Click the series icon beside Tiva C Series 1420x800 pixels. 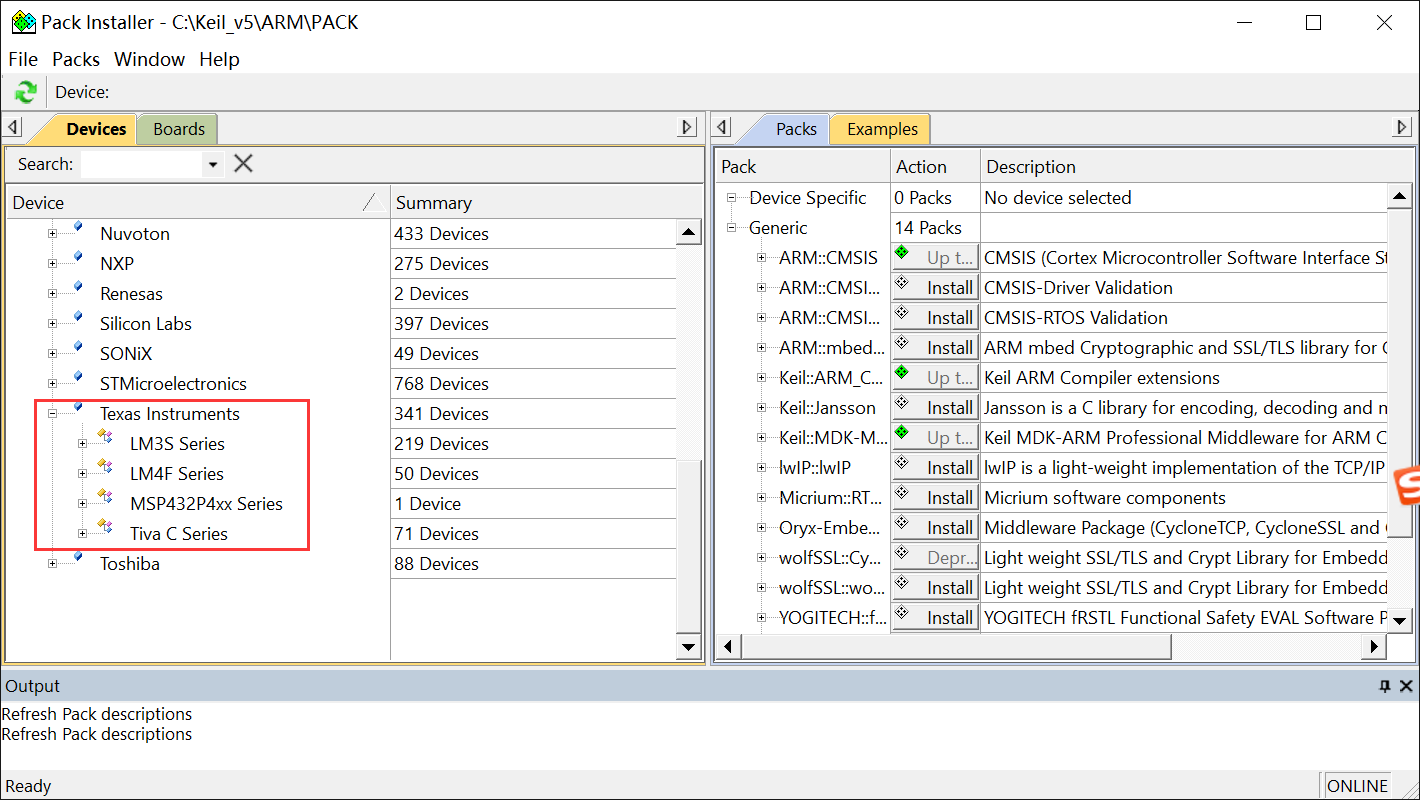click(x=105, y=527)
